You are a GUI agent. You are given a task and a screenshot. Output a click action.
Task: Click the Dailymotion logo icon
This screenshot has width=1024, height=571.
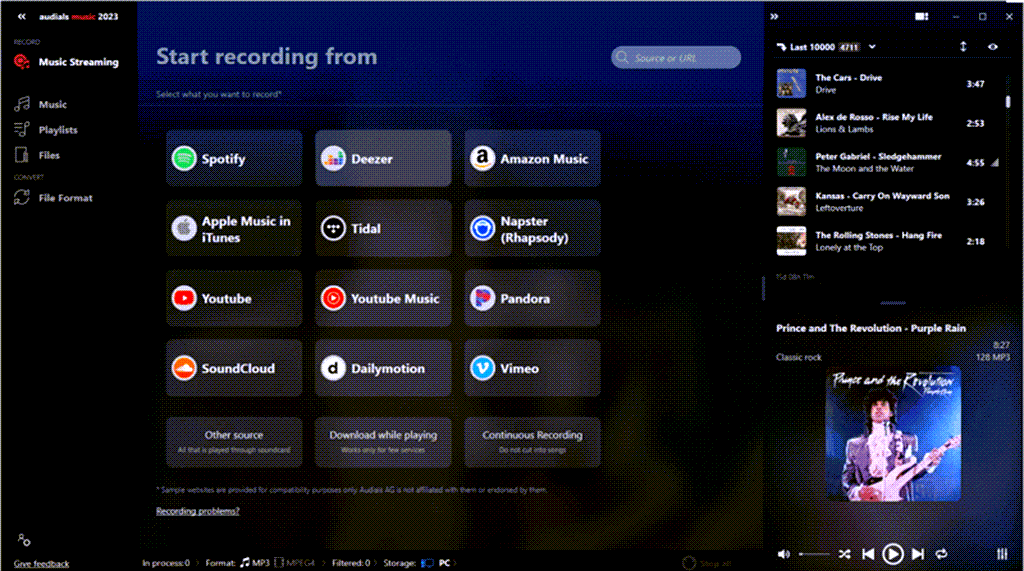click(333, 368)
